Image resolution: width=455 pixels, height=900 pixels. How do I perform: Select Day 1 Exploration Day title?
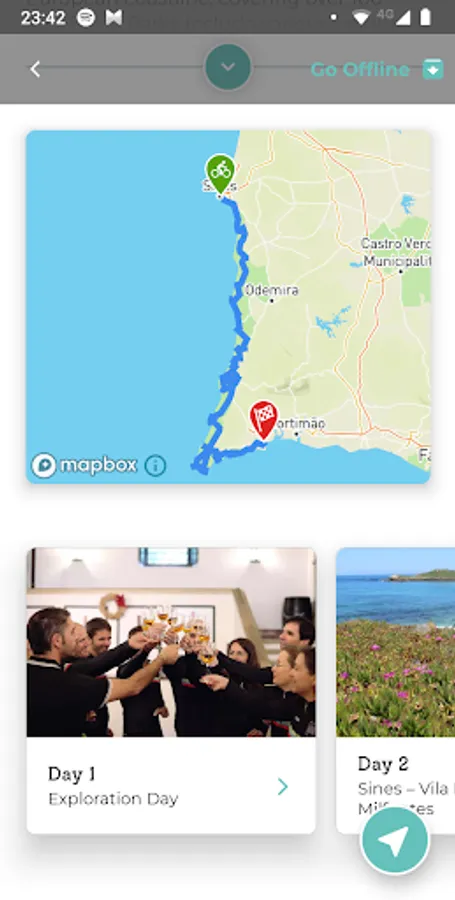point(113,786)
